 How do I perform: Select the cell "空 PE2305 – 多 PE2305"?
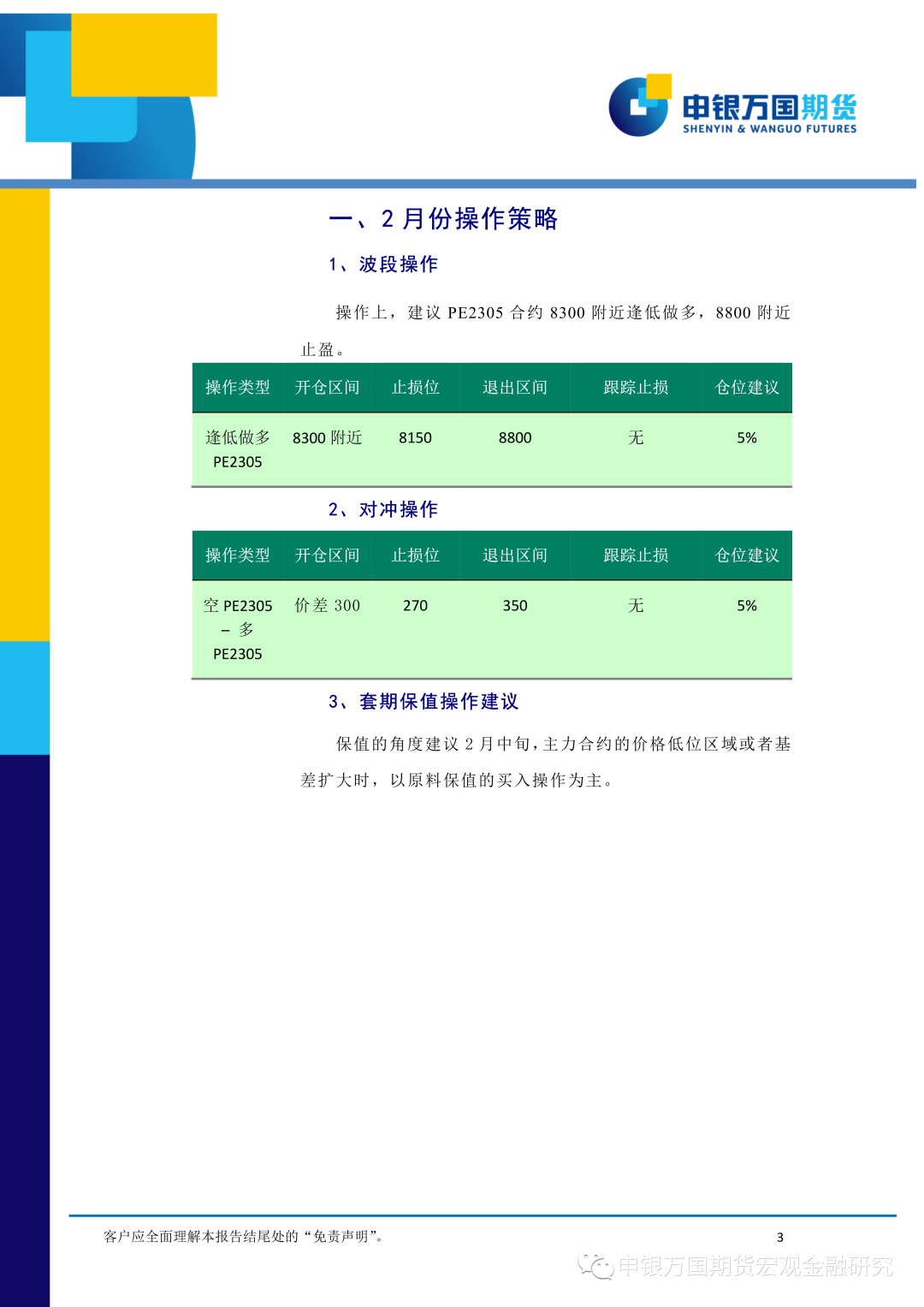tap(238, 629)
